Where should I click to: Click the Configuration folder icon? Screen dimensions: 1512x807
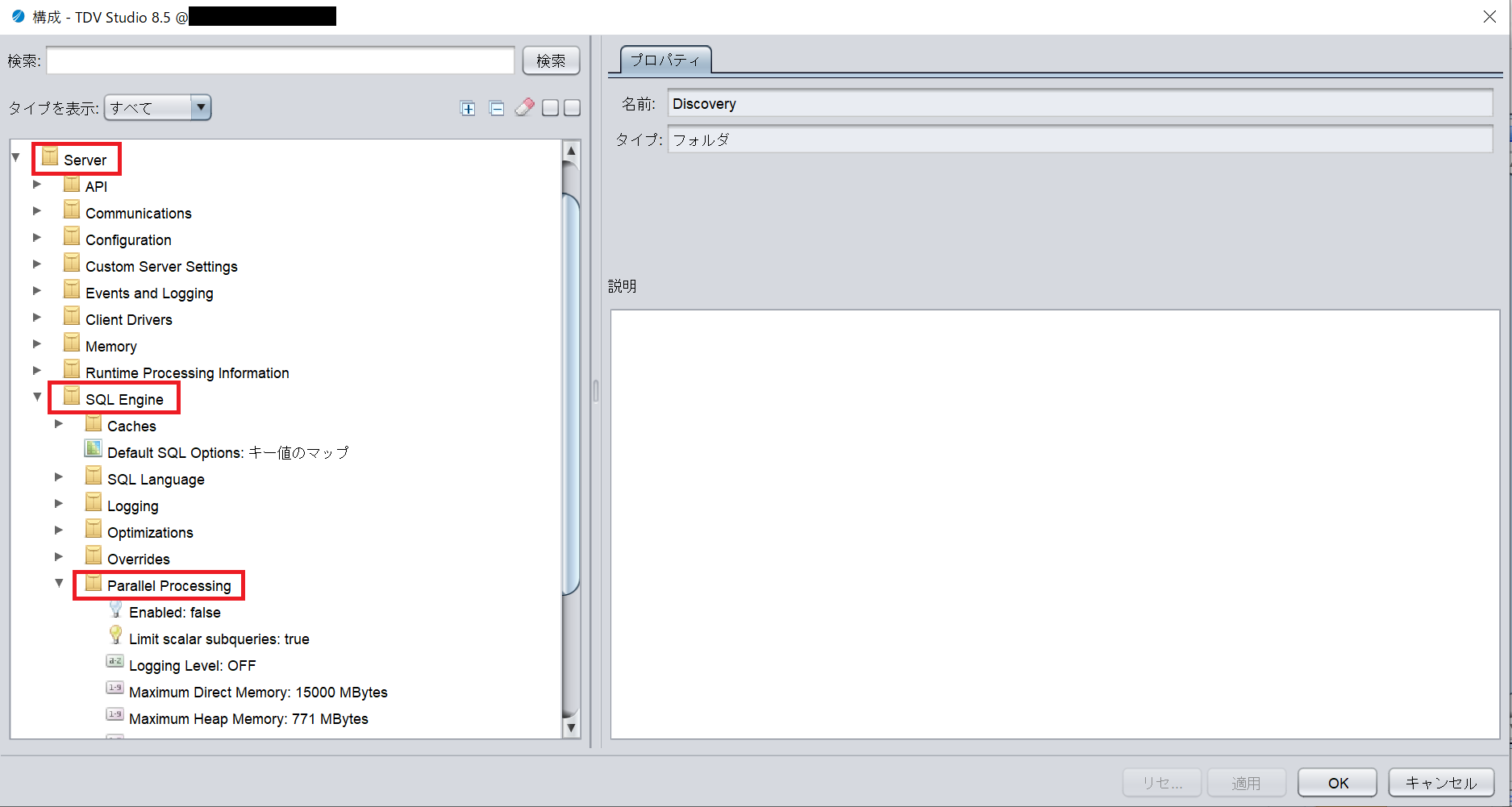[72, 237]
